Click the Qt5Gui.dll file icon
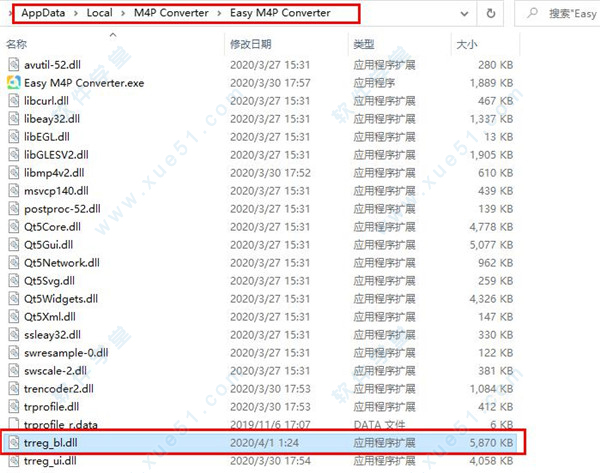Screen dimensions: 600x473 (14, 244)
